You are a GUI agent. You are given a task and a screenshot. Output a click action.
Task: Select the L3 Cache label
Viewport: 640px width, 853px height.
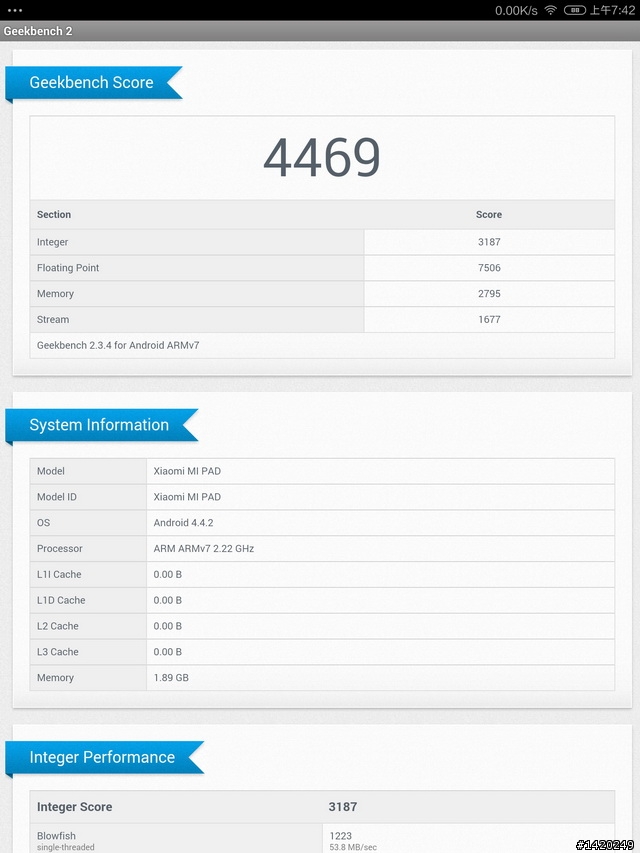(x=58, y=652)
